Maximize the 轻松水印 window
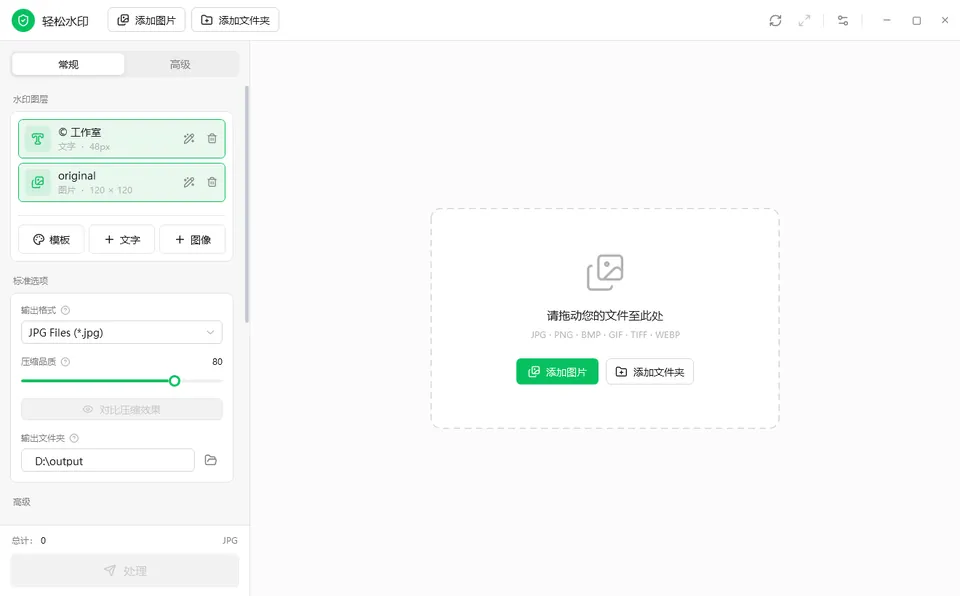The width and height of the screenshot is (960, 596). (x=917, y=20)
